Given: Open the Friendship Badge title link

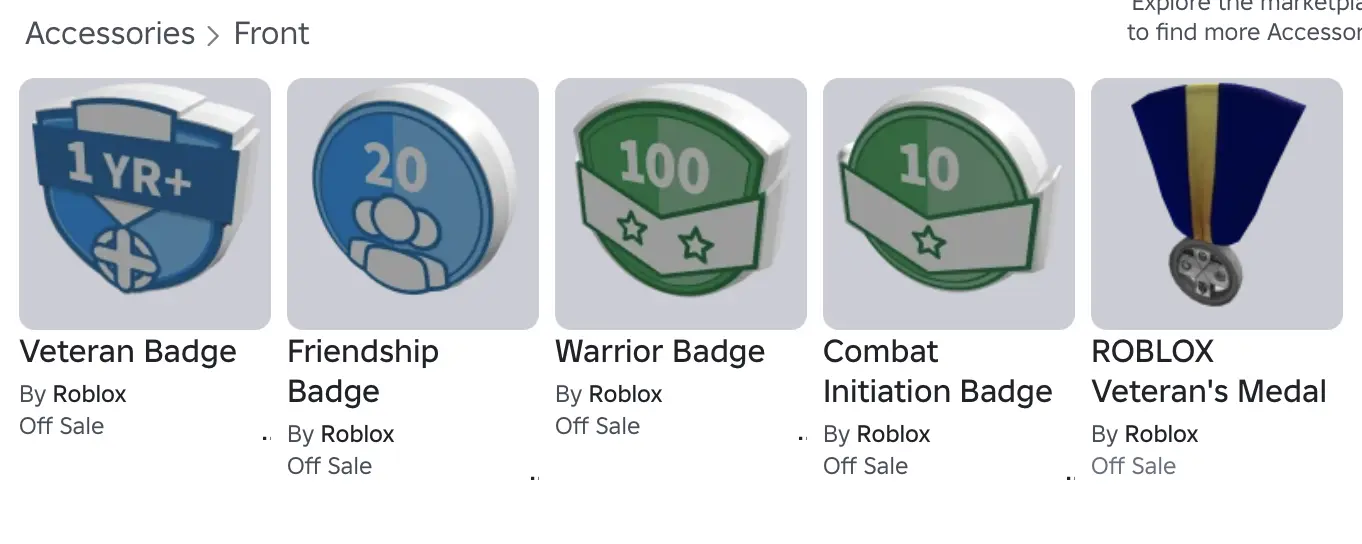Looking at the screenshot, I should coord(362,371).
